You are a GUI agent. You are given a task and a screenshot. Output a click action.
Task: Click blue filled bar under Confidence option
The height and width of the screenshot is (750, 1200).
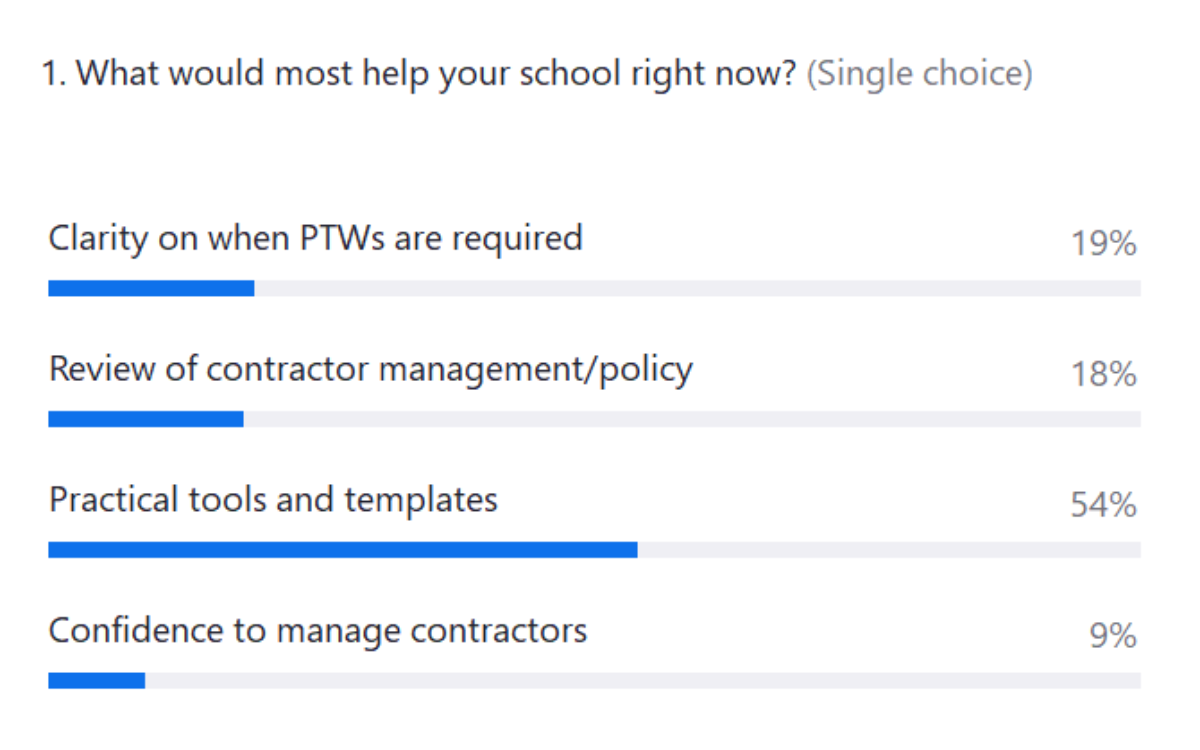point(96,681)
